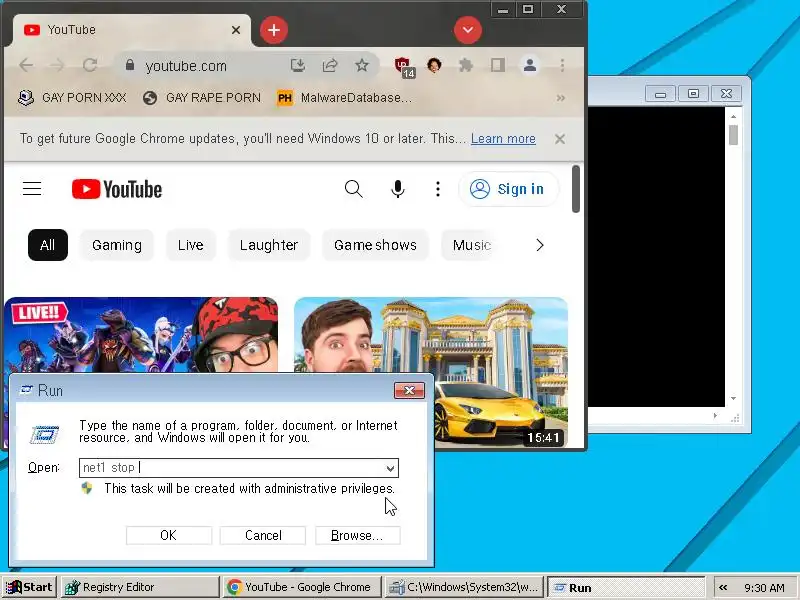This screenshot has height=600, width=800.
Task: Click the admin shield icon in Run
Action: [87, 488]
